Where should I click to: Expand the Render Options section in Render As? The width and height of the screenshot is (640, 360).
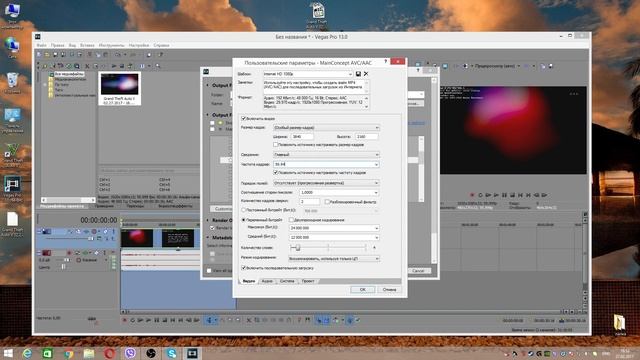pos(207,220)
